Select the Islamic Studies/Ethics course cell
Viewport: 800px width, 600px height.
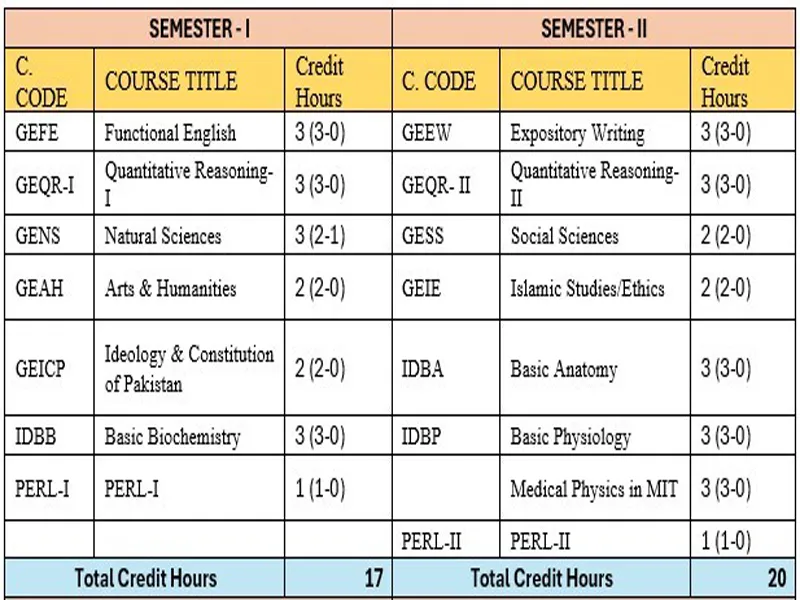pos(587,289)
